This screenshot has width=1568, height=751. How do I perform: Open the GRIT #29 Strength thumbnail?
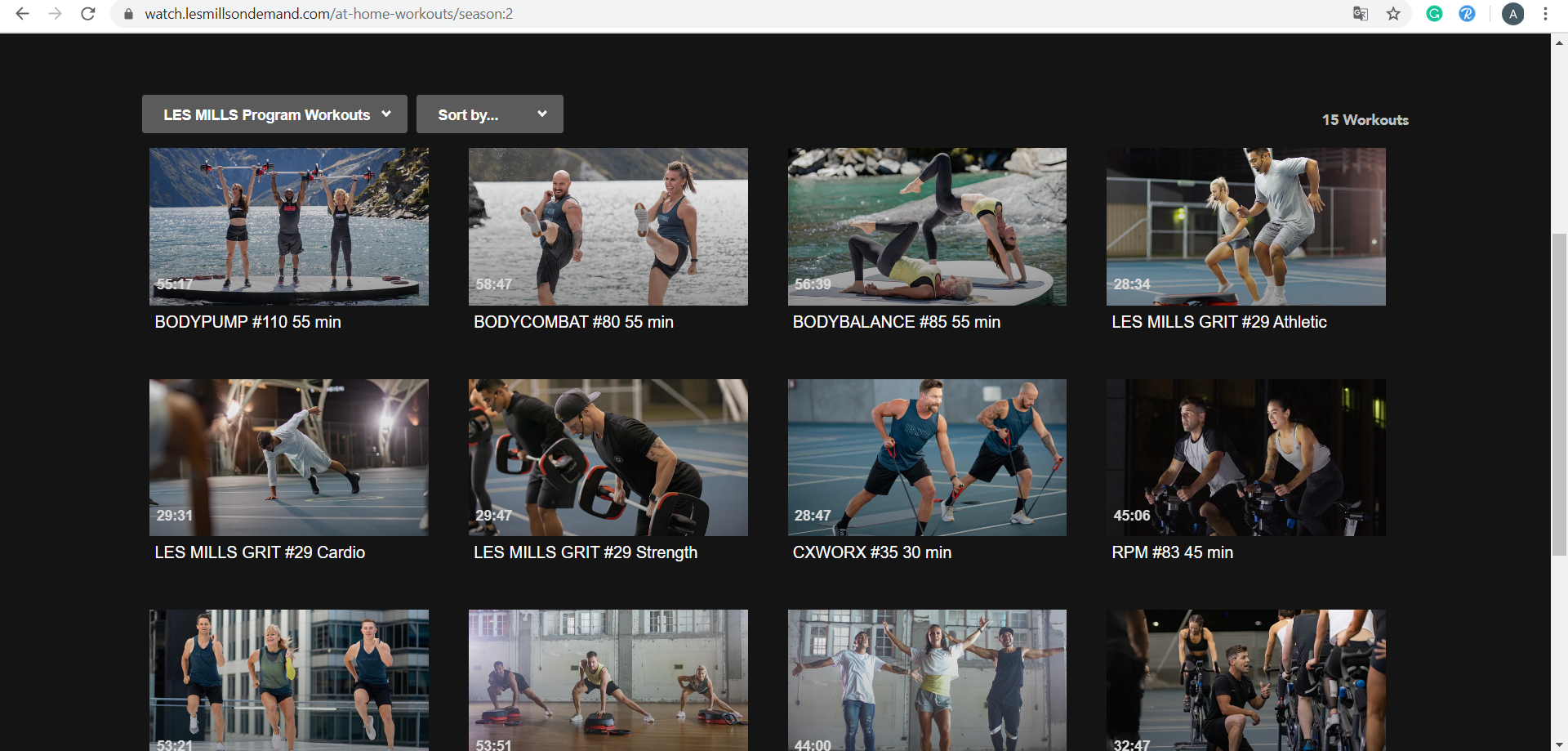[608, 458]
